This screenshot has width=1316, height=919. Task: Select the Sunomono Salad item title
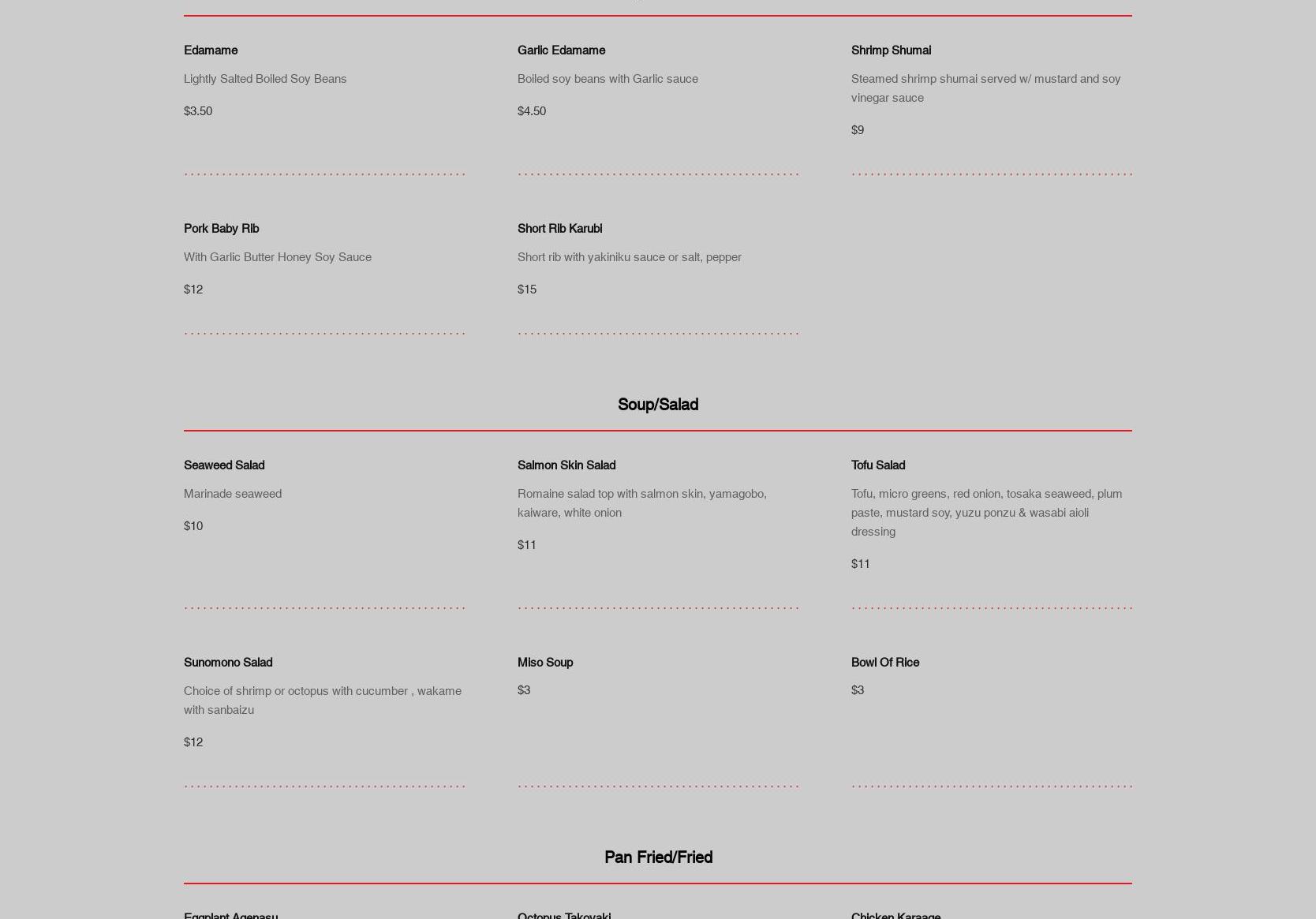(228, 662)
